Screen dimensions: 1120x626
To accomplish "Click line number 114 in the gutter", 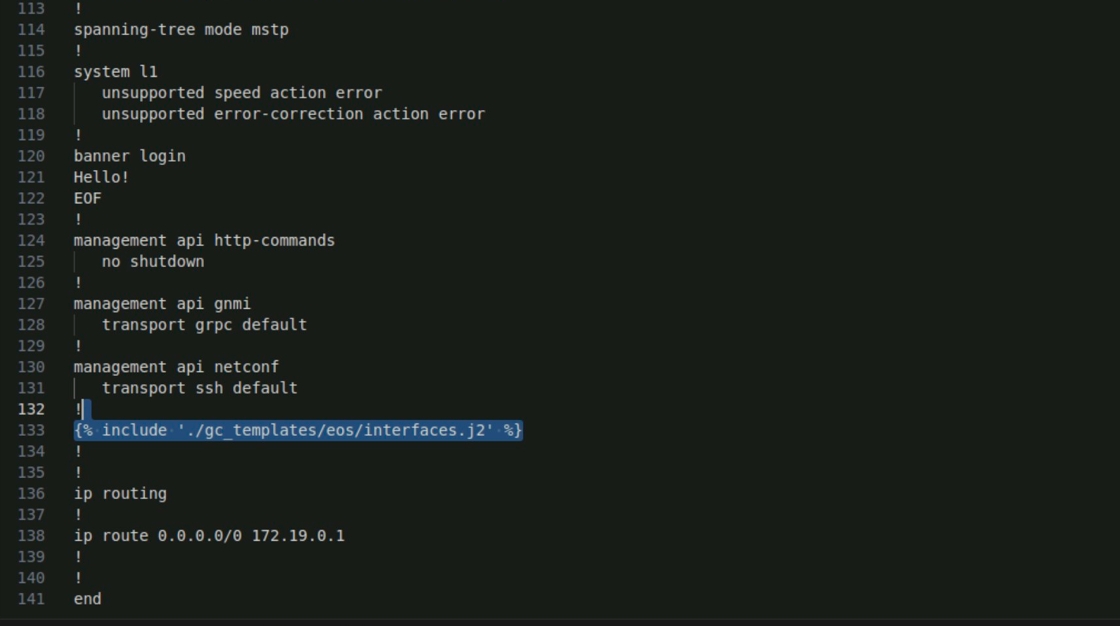I will [31, 30].
